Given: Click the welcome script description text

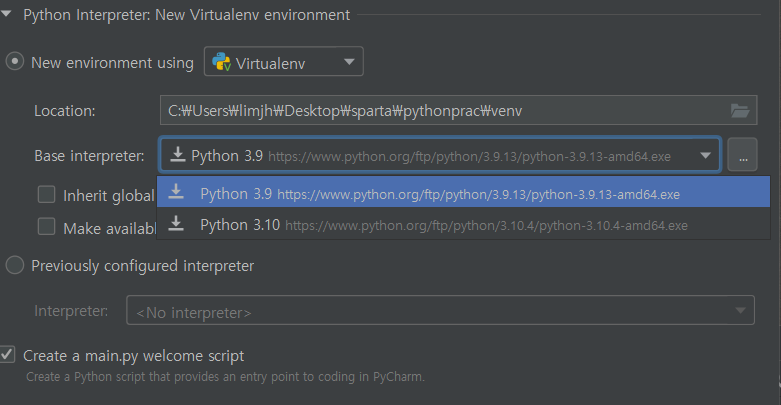Looking at the screenshot, I should (x=225, y=377).
